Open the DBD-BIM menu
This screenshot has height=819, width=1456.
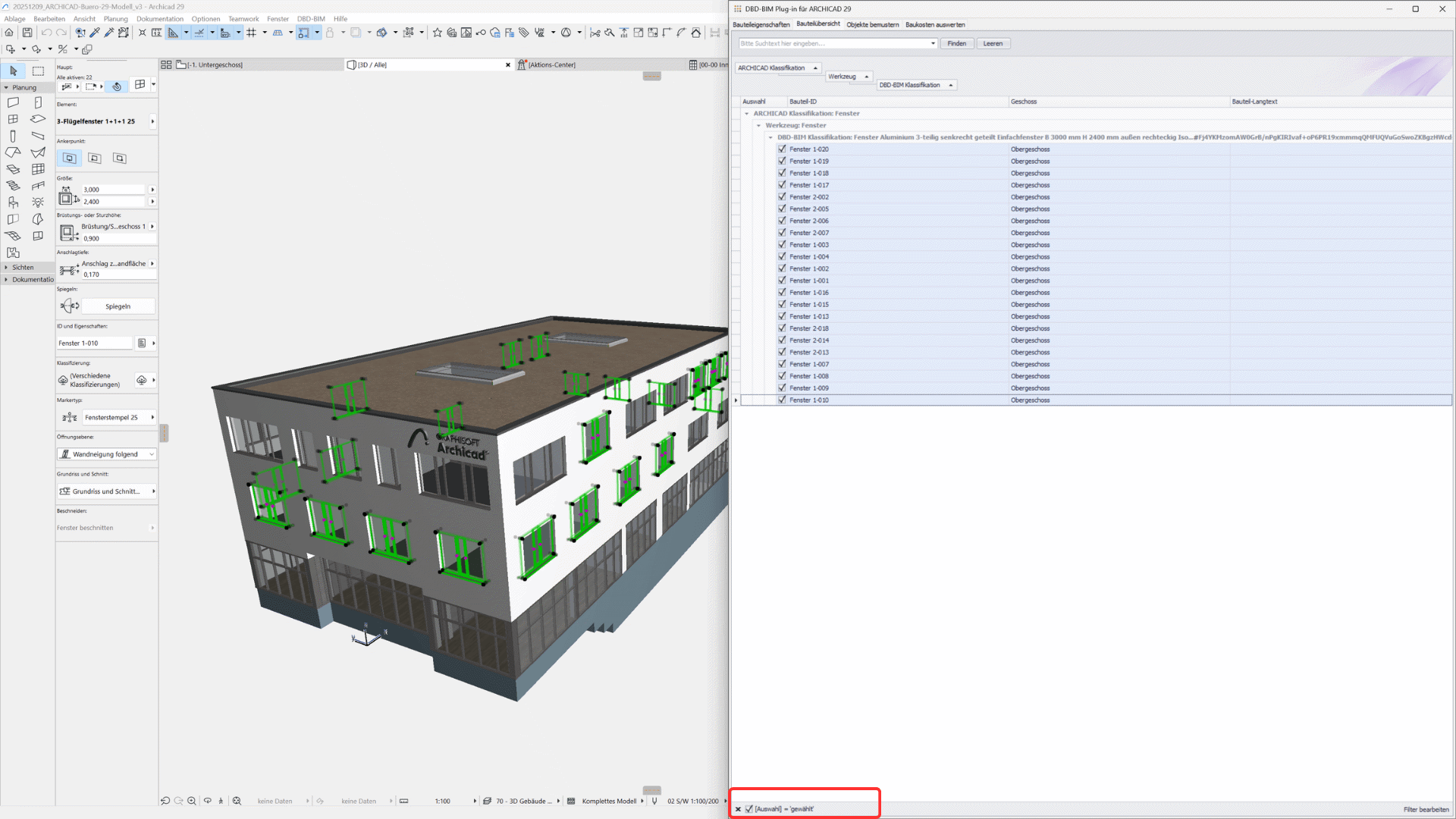[x=311, y=19]
